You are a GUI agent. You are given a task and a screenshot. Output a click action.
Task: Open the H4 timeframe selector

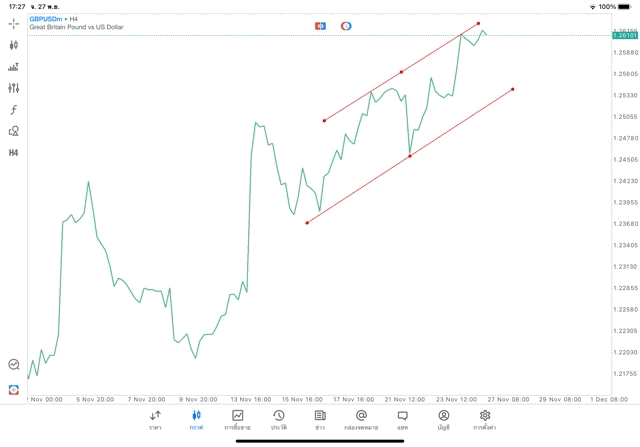pyautogui.click(x=14, y=153)
